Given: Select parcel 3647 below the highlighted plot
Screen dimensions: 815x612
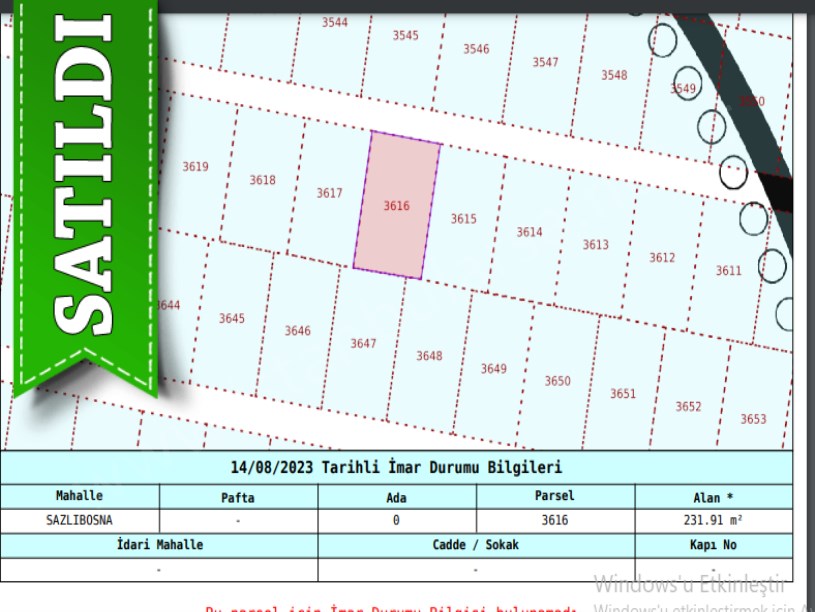Looking at the screenshot, I should pos(363,343).
